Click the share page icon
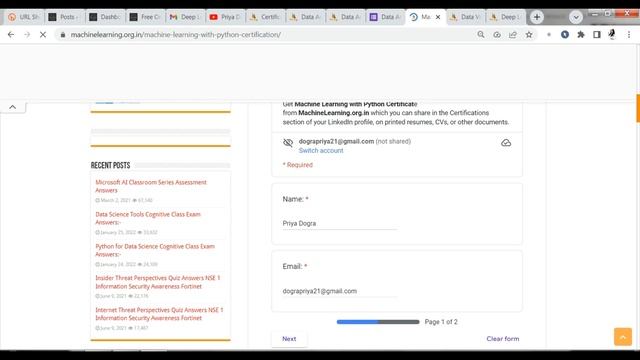This screenshot has height=360, width=640. coord(513,35)
